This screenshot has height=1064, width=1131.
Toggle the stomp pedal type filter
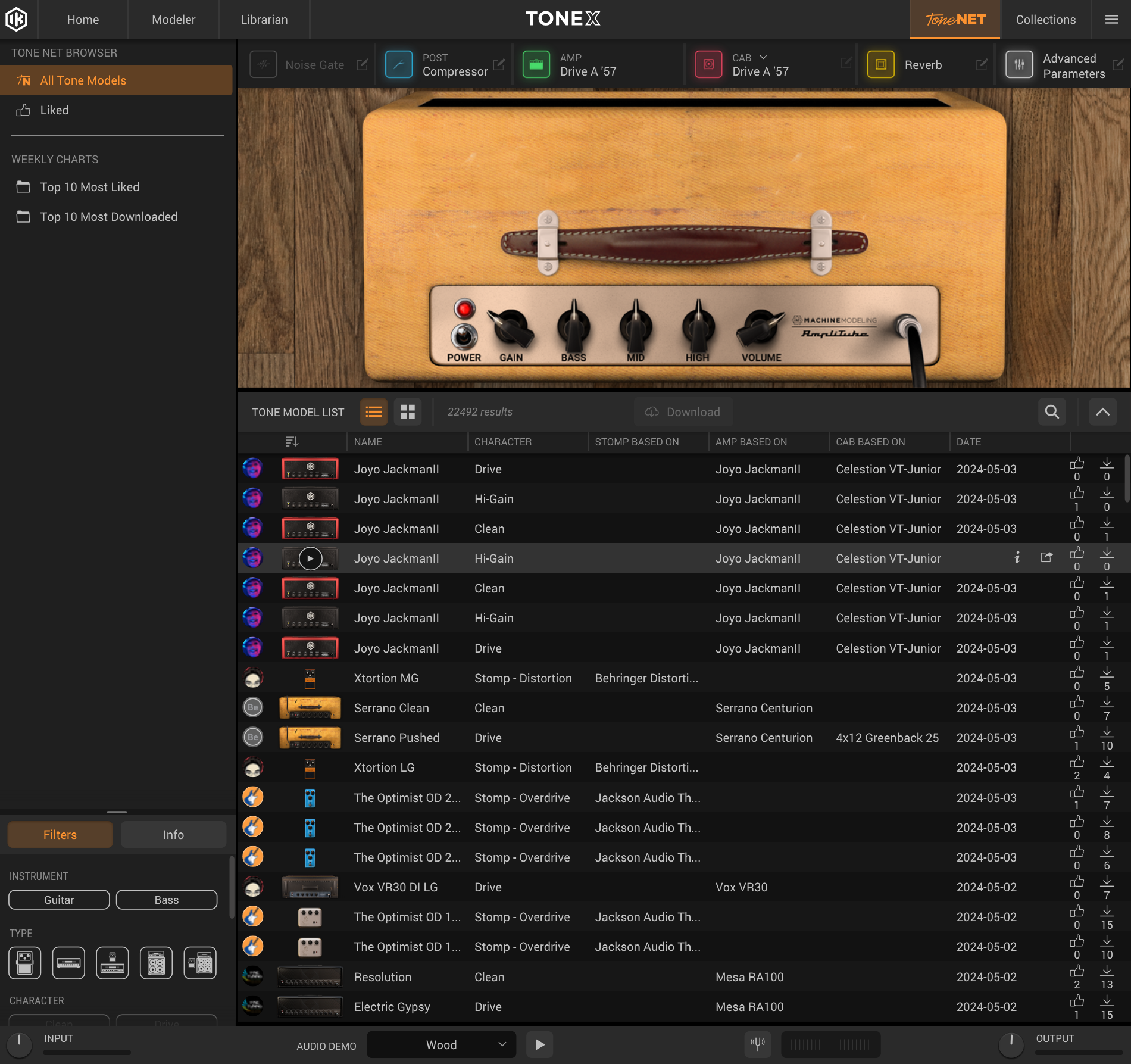(24, 962)
